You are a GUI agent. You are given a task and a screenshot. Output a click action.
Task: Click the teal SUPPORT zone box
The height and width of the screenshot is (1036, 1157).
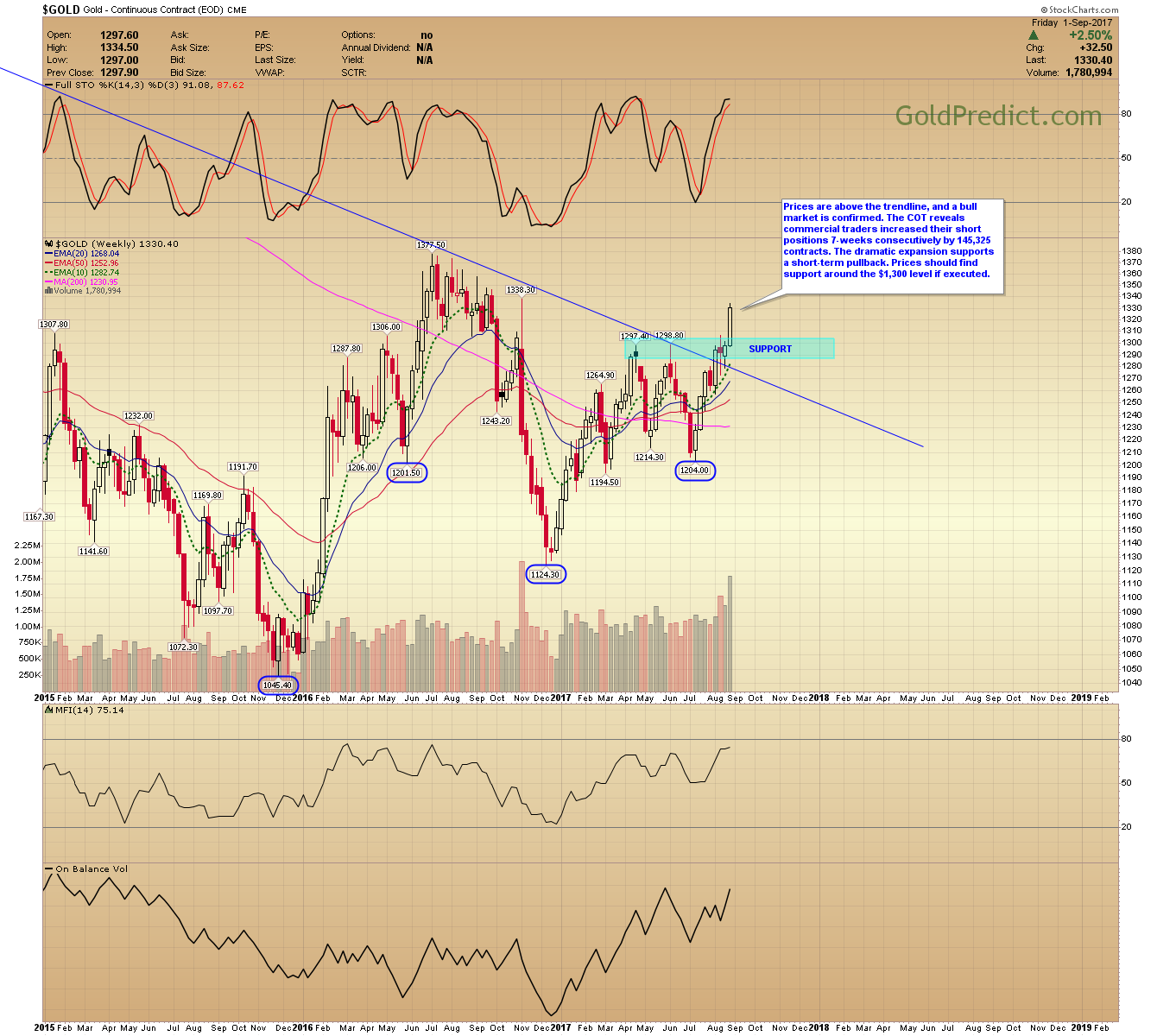tap(769, 349)
